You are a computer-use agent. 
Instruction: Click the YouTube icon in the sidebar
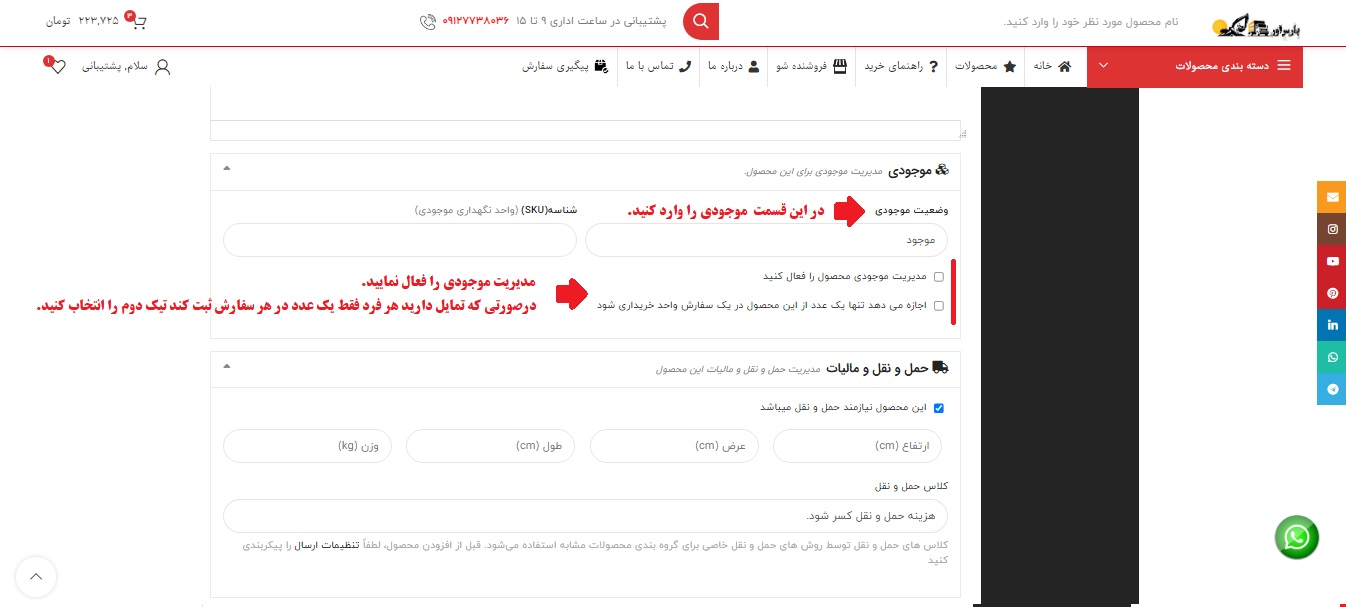[x=1331, y=261]
